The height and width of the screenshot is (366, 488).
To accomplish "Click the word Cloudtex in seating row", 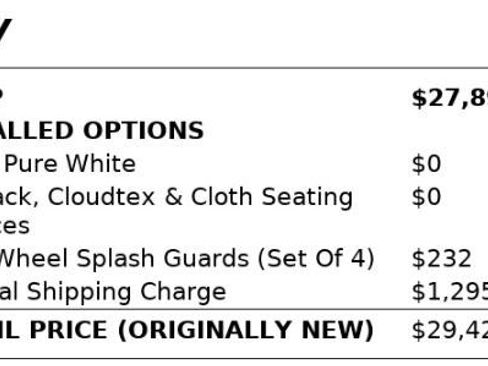I will pos(101,196).
